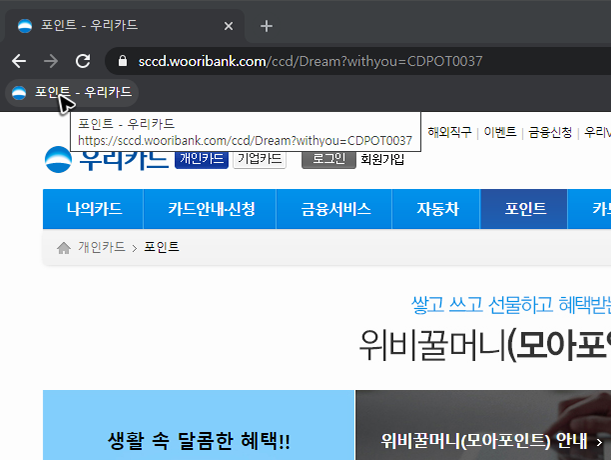The width and height of the screenshot is (611, 460).
Task: Open the 금융신청 top link
Action: [550, 132]
